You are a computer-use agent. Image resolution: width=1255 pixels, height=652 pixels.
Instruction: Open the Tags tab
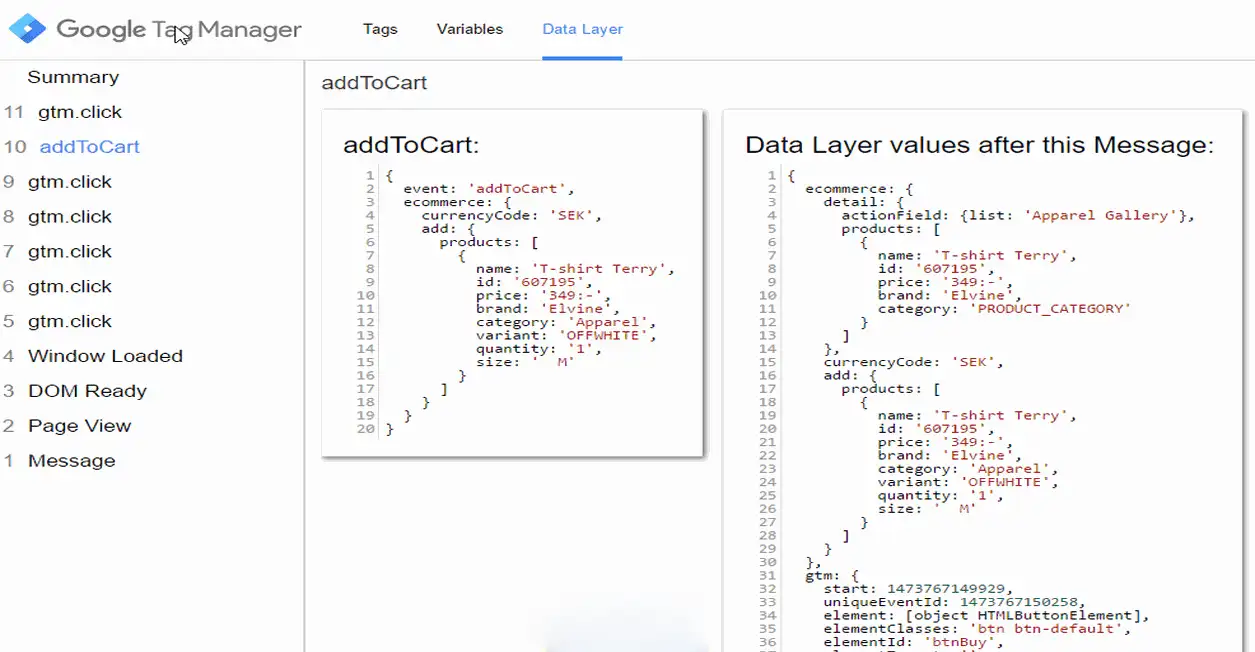click(x=380, y=29)
